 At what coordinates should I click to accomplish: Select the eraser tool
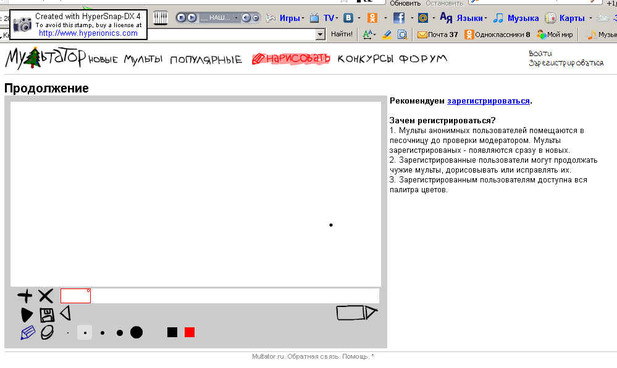point(47,333)
